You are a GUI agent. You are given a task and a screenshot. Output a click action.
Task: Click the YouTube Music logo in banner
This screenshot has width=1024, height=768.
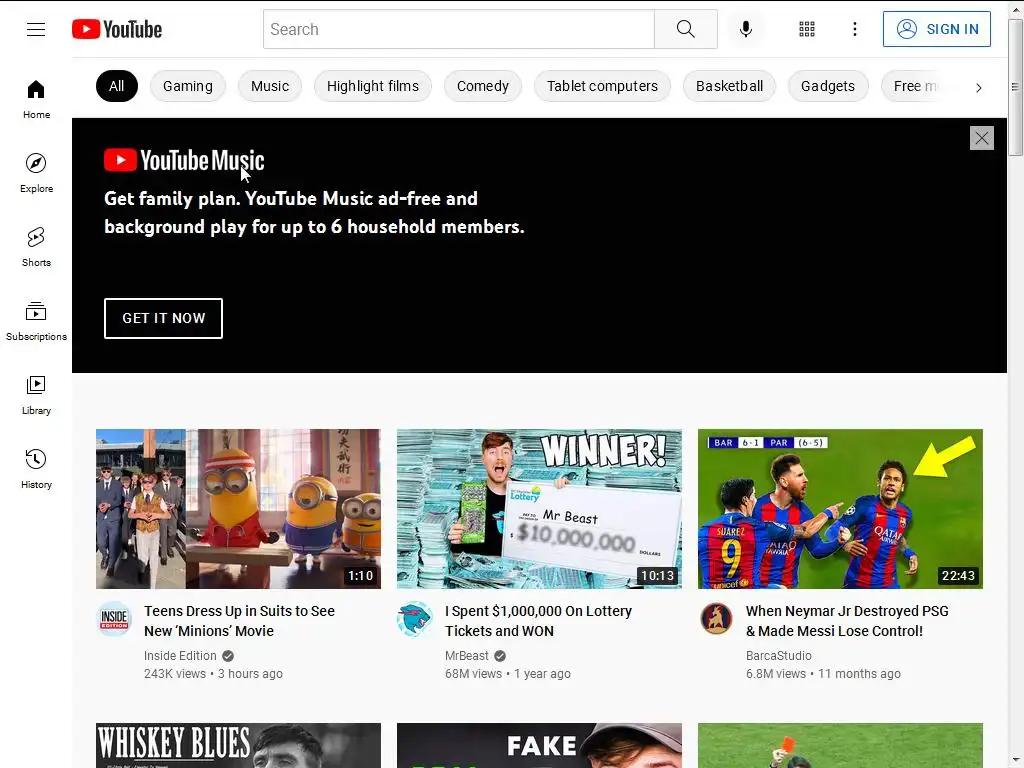tap(184, 161)
